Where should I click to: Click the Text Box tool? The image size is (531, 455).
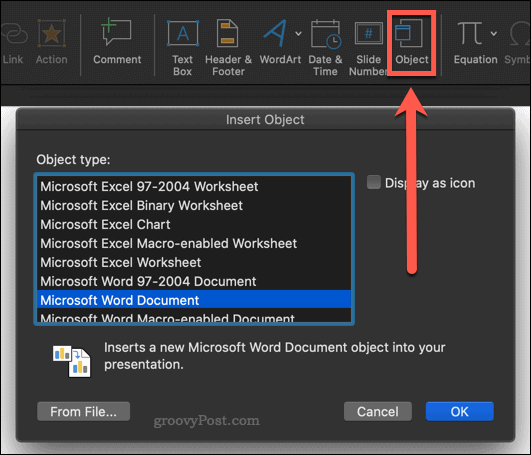(183, 47)
